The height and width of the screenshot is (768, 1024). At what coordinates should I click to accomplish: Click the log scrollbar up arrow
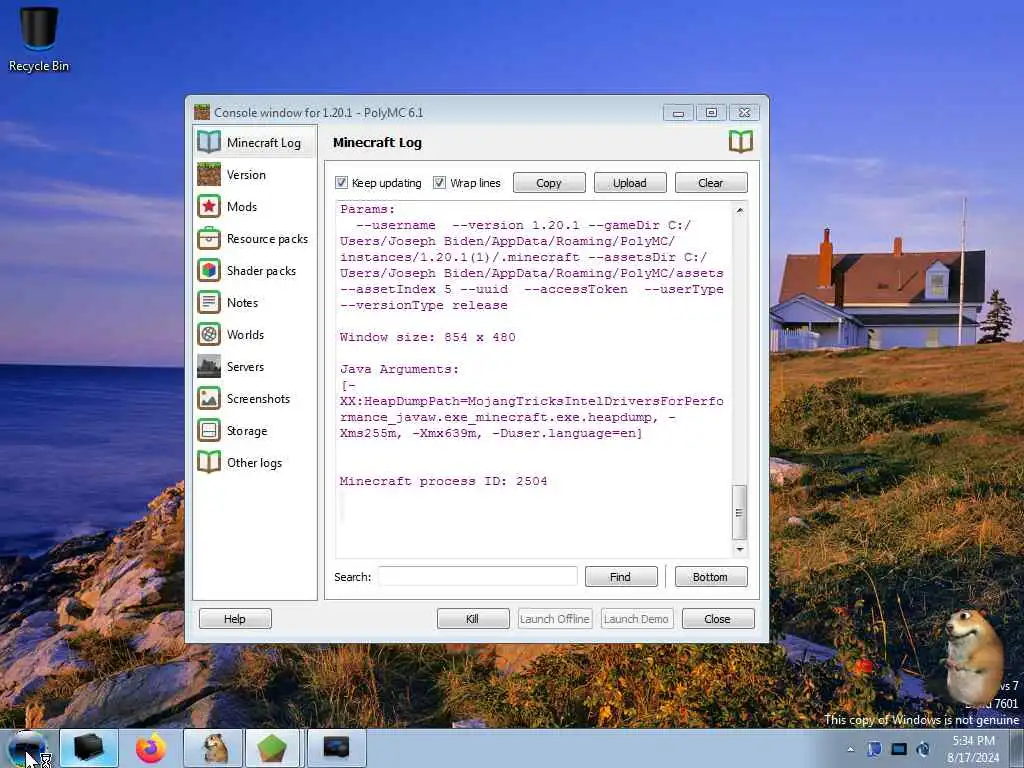point(739,210)
